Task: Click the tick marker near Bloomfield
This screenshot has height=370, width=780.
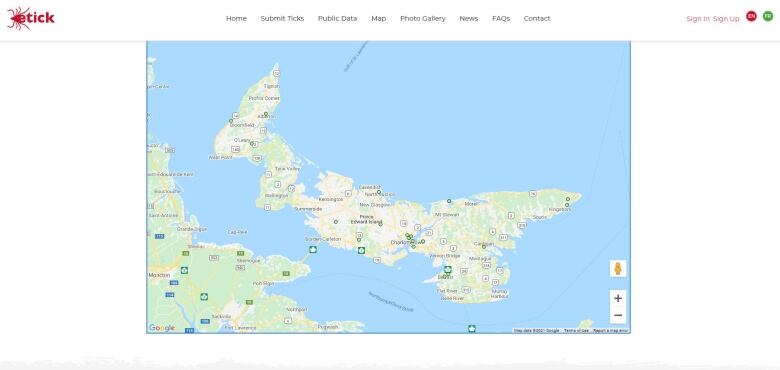Action: coord(231,121)
